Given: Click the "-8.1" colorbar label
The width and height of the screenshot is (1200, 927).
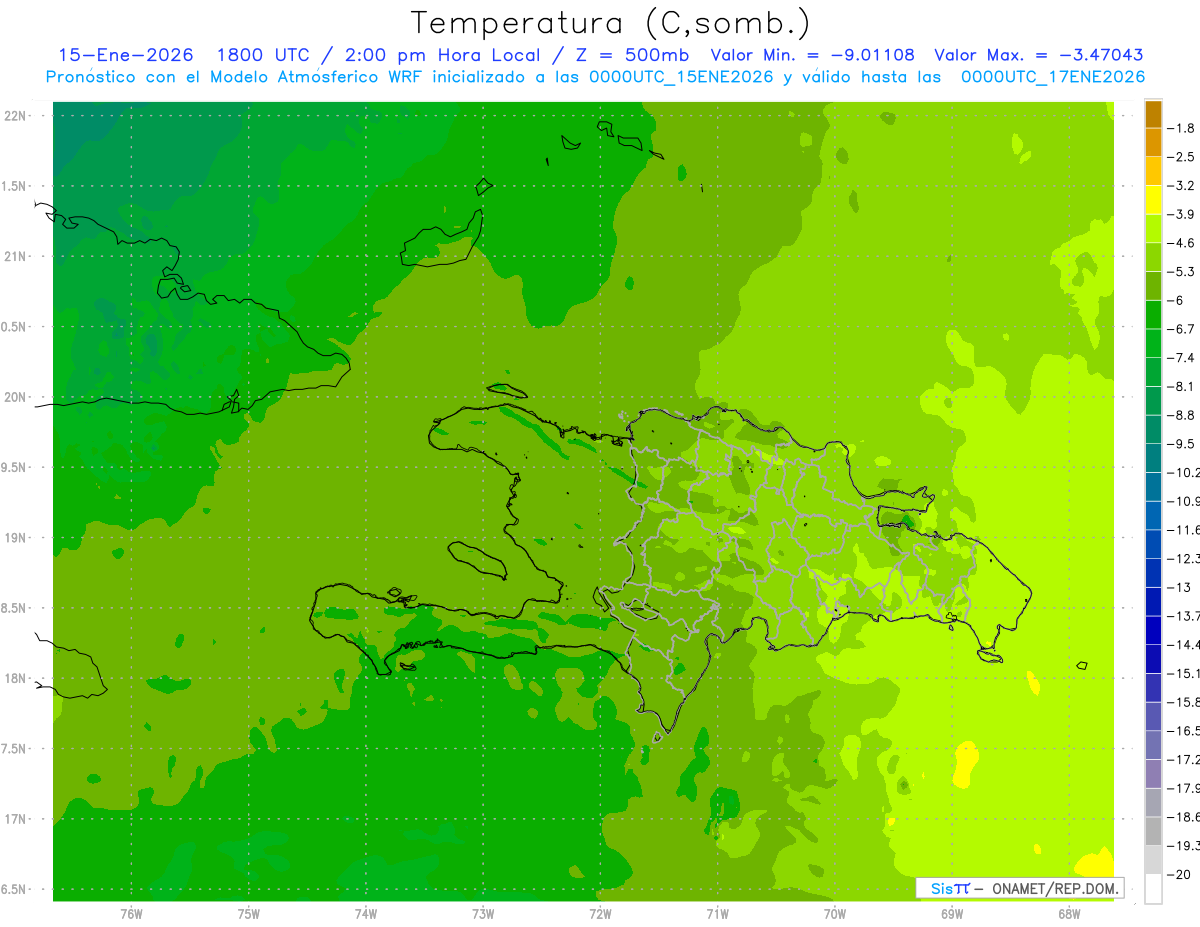Looking at the screenshot, I should 1181,387.
